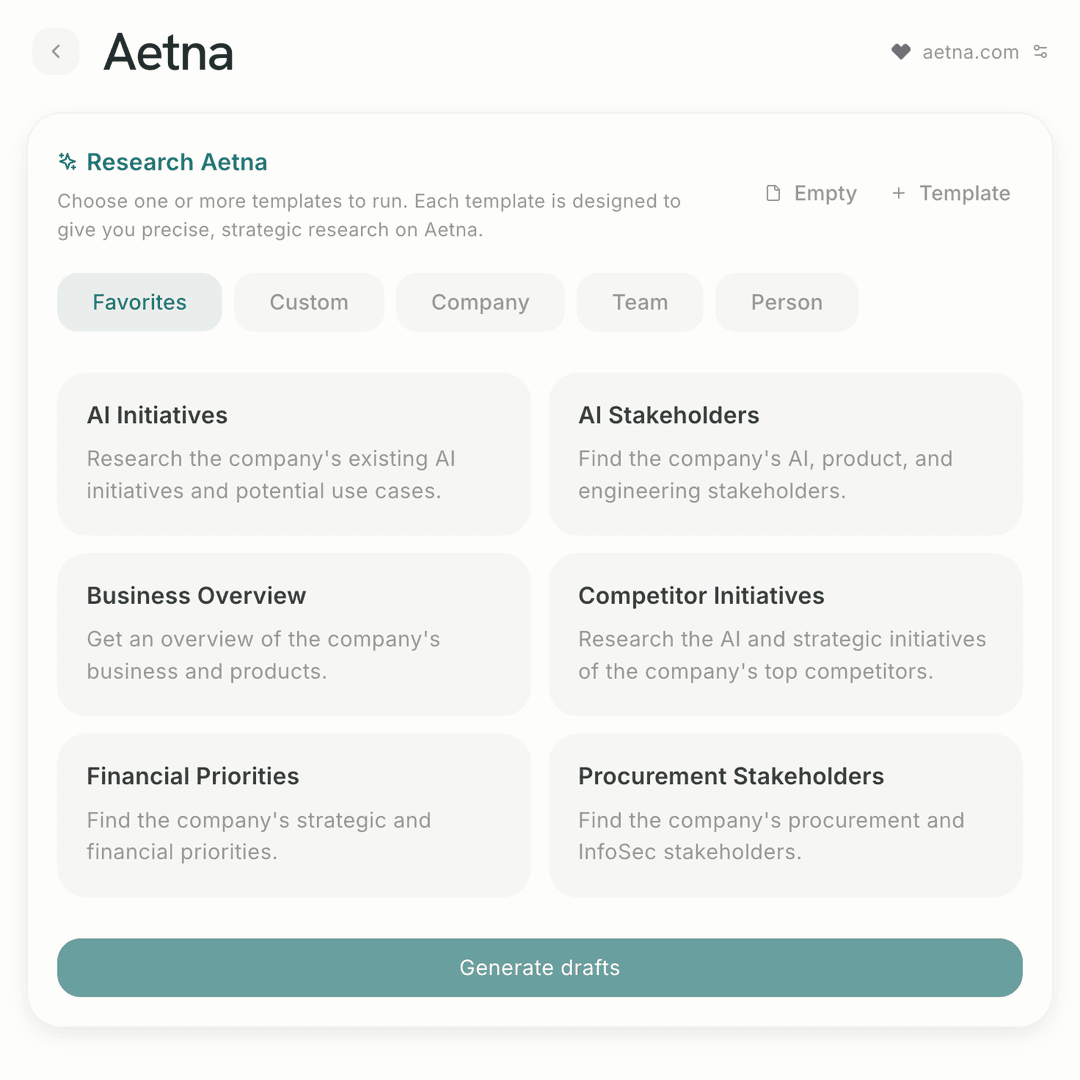Select the Business Overview template
This screenshot has width=1080, height=1080.
tap(294, 634)
